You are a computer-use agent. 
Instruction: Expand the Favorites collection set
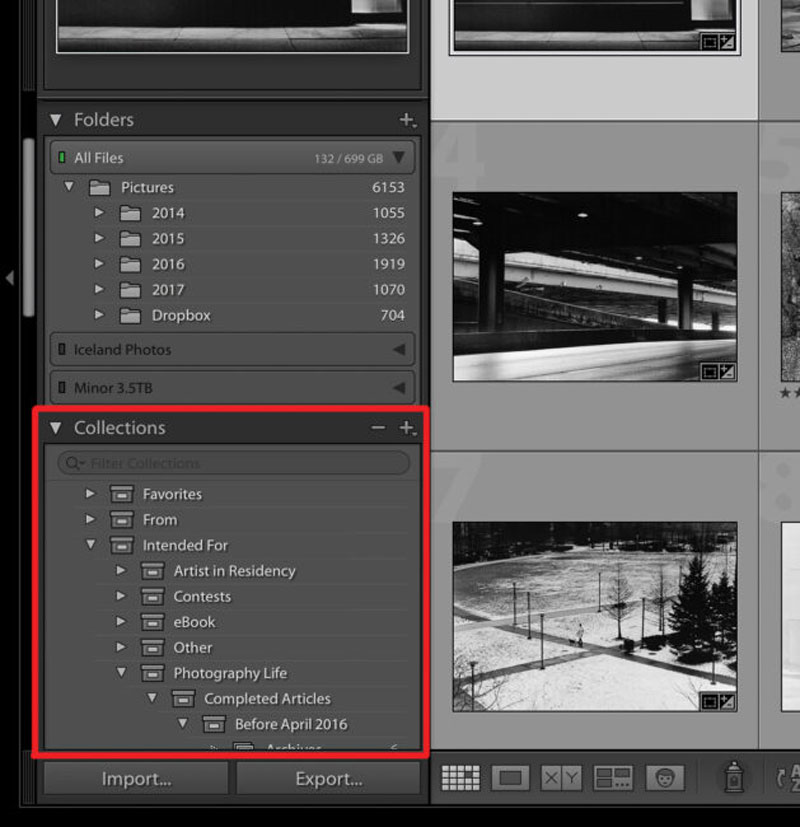click(91, 494)
